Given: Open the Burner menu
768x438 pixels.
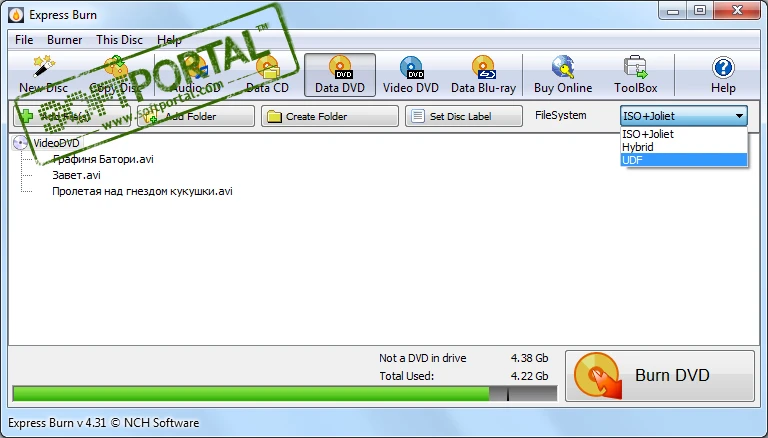Looking at the screenshot, I should 65,40.
